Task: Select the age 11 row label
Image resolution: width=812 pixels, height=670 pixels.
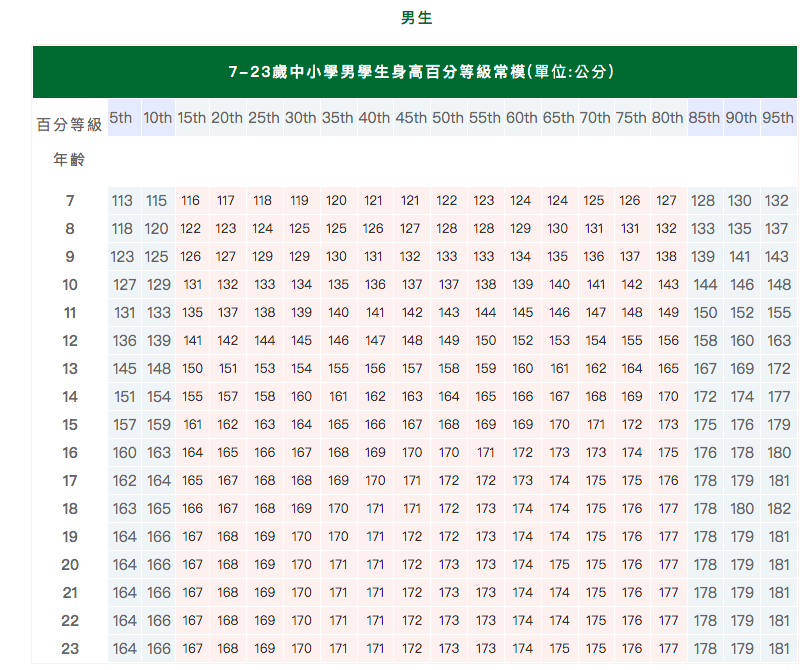Action: point(70,313)
